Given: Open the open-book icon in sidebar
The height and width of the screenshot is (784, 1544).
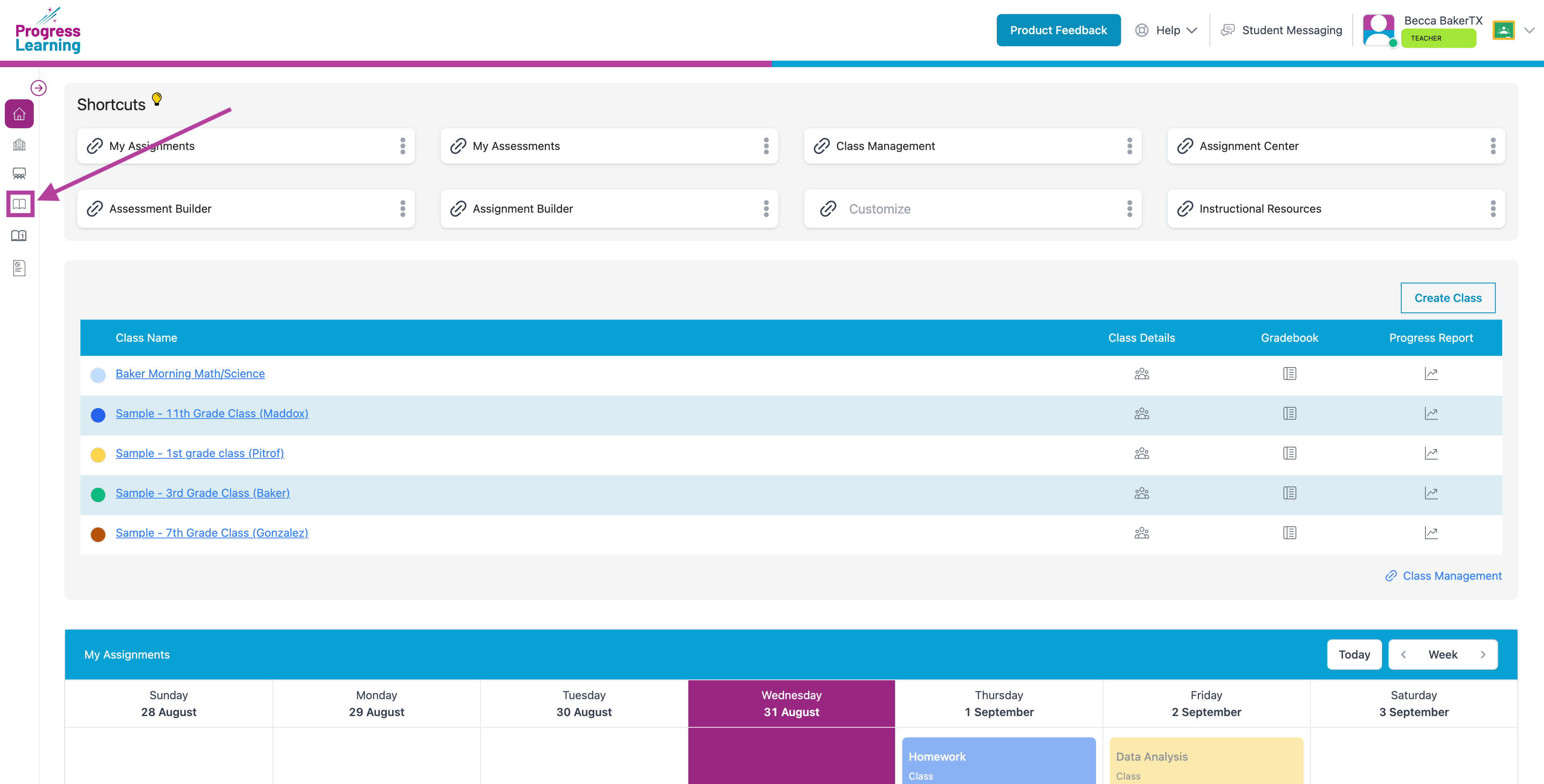Looking at the screenshot, I should tap(19, 204).
